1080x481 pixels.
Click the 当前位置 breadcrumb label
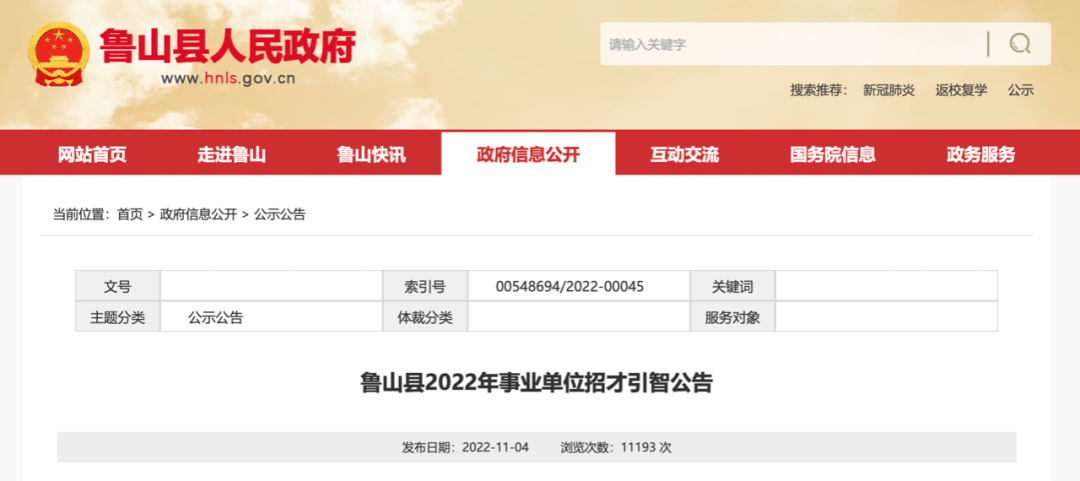pos(81,214)
